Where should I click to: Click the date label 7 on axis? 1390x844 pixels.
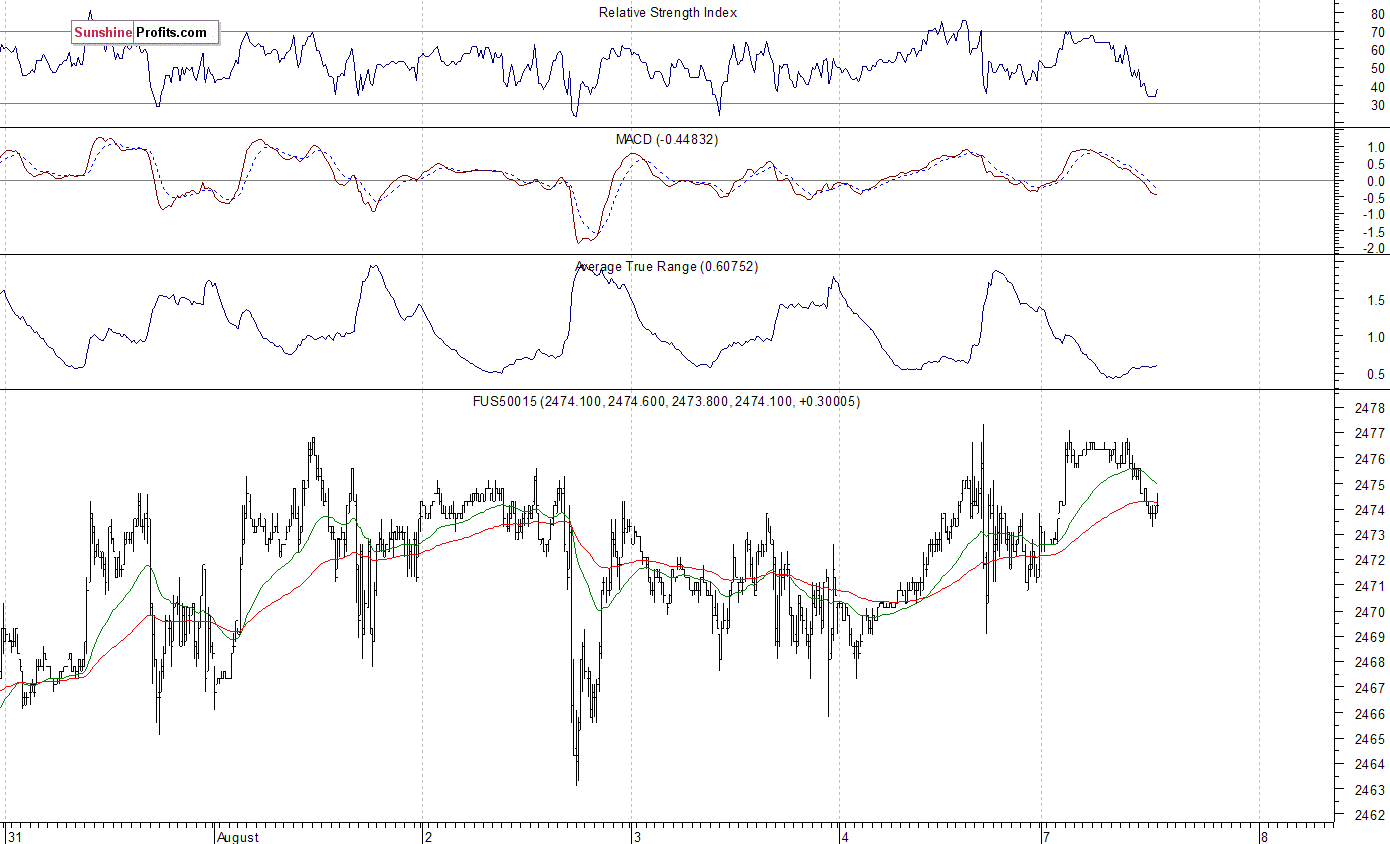1046,836
